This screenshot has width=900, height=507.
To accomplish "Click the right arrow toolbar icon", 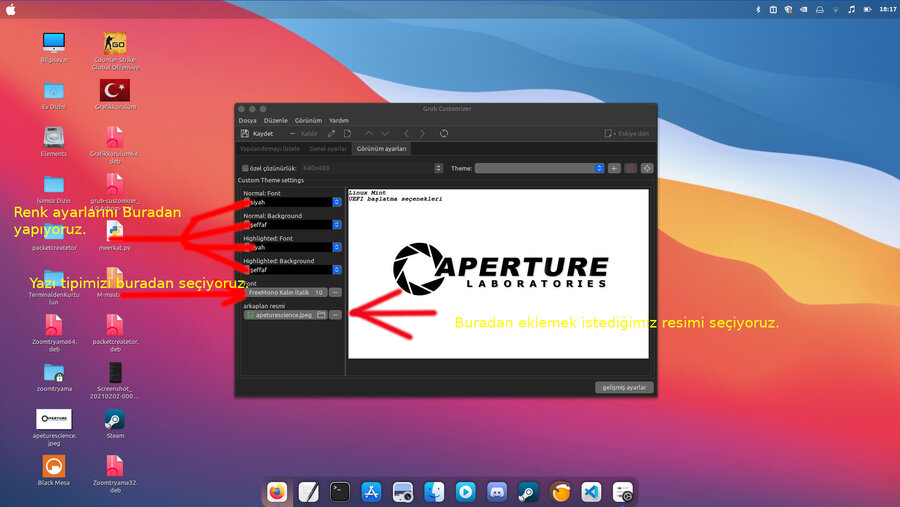I will point(422,134).
